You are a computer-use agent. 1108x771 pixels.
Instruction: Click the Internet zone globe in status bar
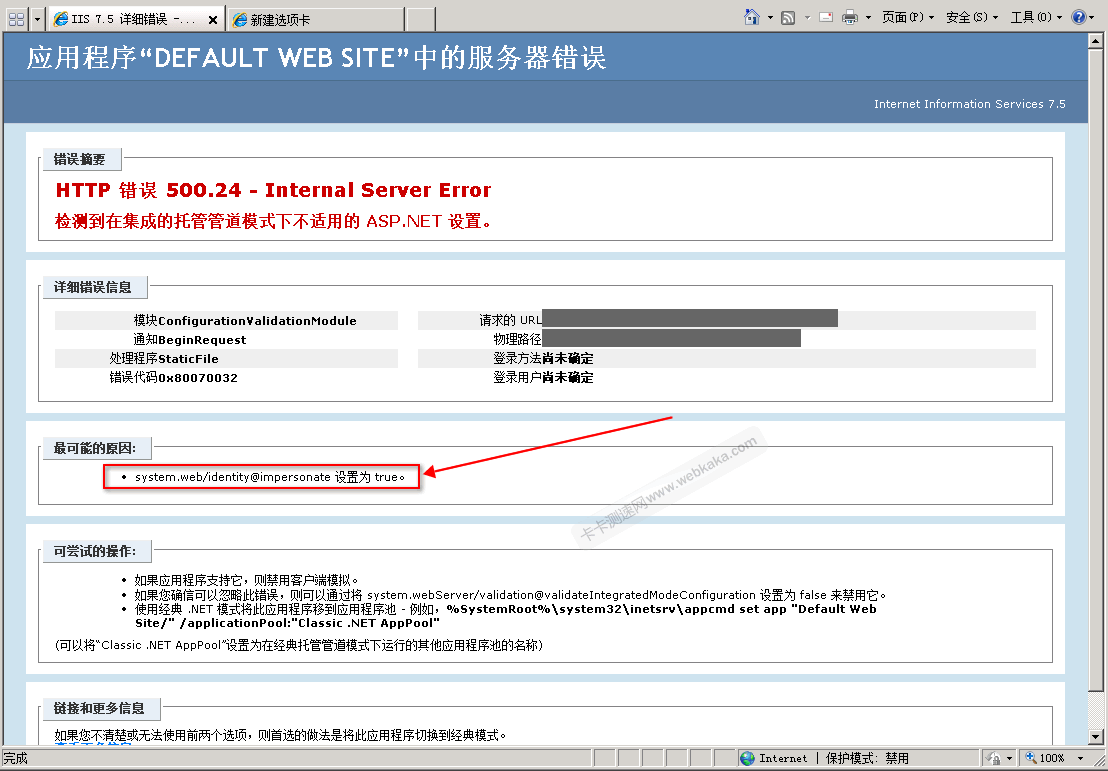747,758
